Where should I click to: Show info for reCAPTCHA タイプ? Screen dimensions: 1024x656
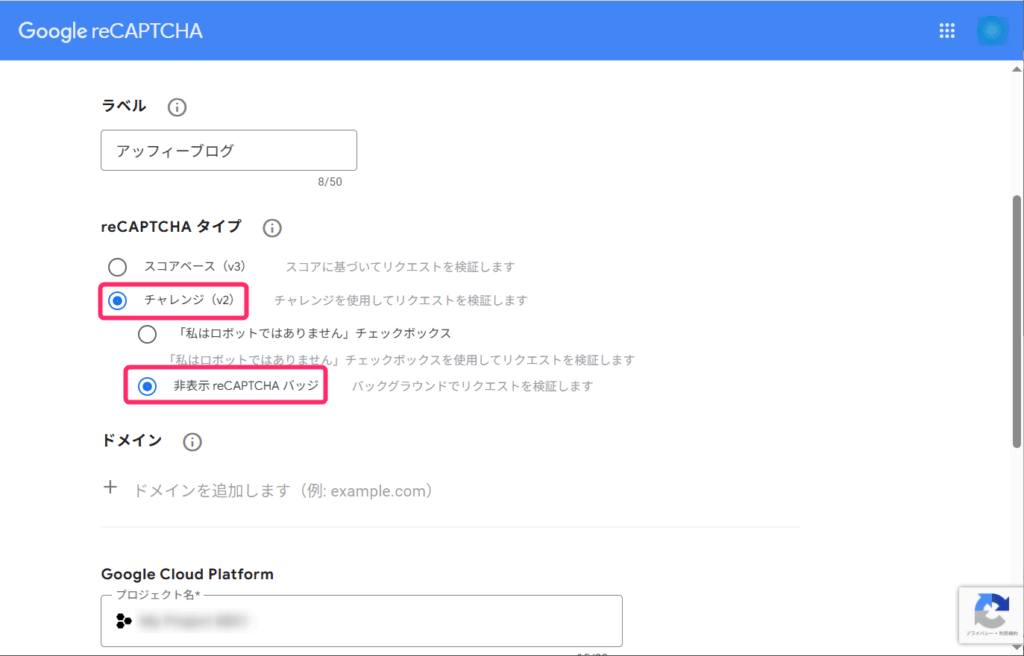coord(272,228)
